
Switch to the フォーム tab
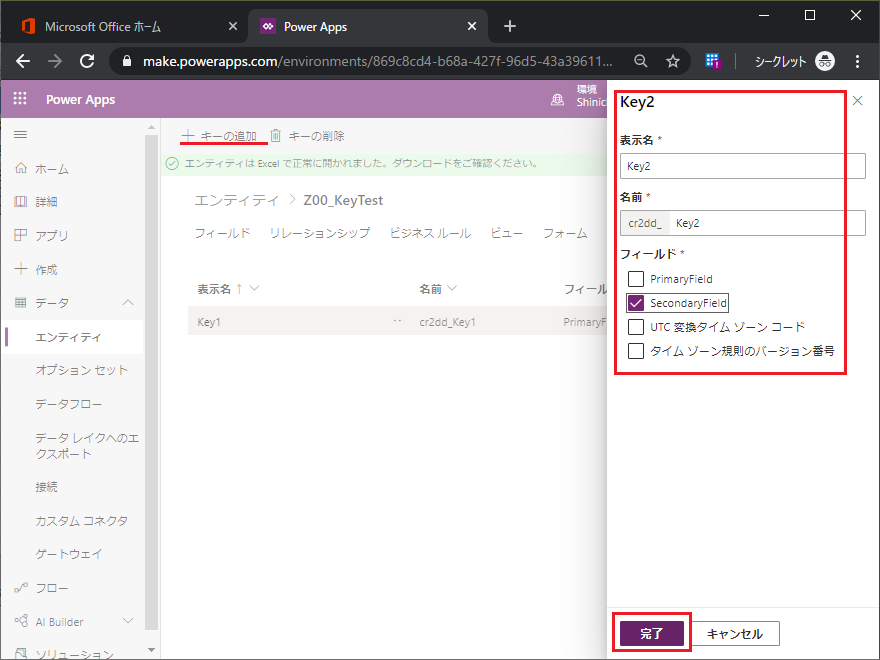click(565, 233)
